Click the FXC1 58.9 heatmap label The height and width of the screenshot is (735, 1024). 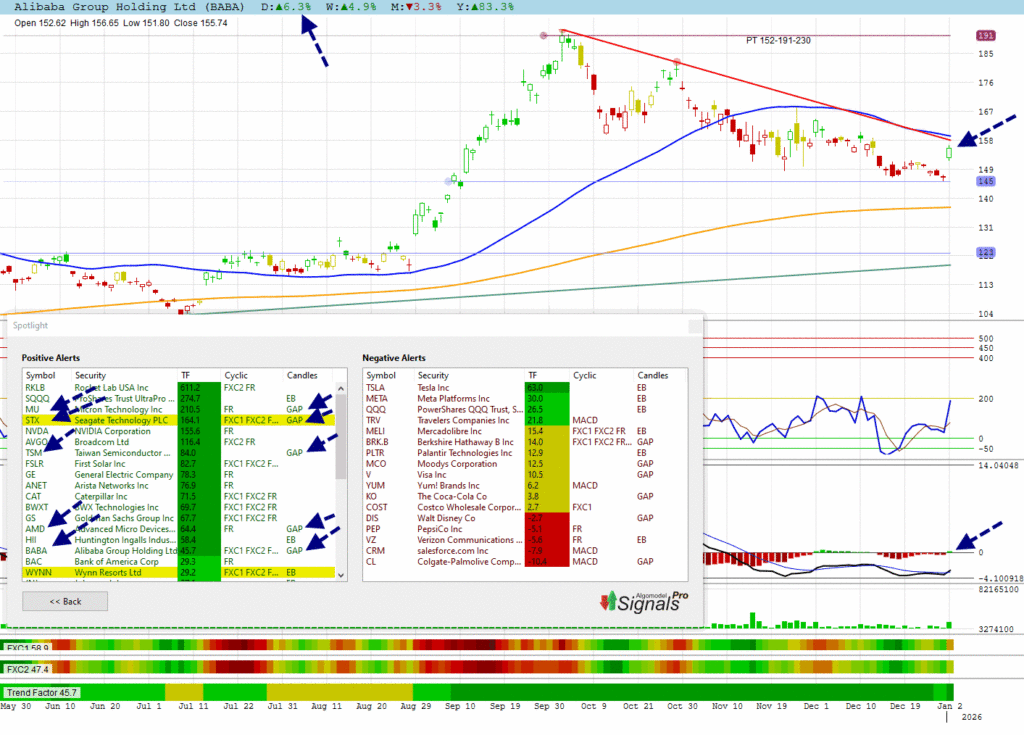[x=26, y=646]
